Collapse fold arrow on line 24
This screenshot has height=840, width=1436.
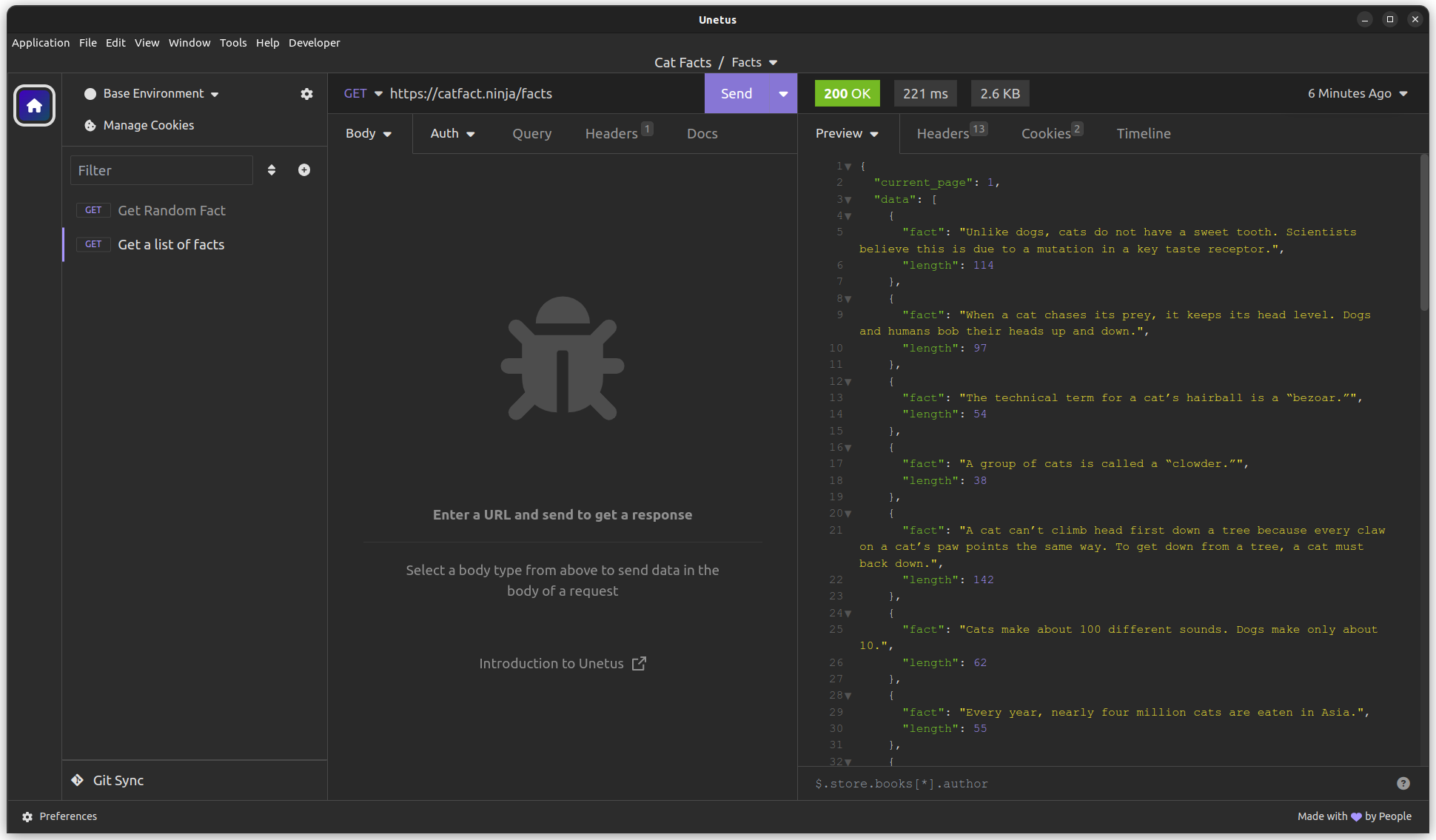(848, 614)
